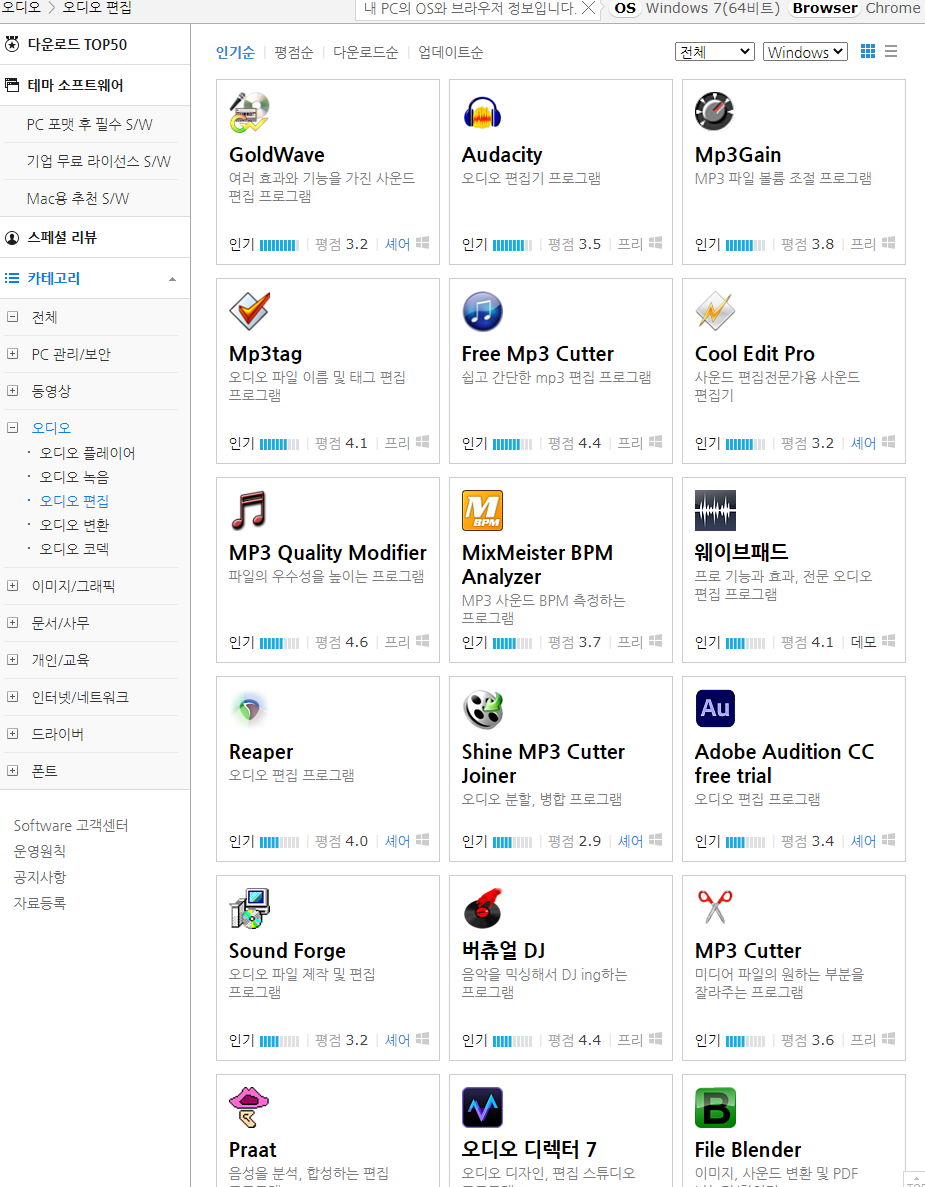The image size is (925, 1187).
Task: Open the 전체 filter dropdown
Action: (x=715, y=51)
